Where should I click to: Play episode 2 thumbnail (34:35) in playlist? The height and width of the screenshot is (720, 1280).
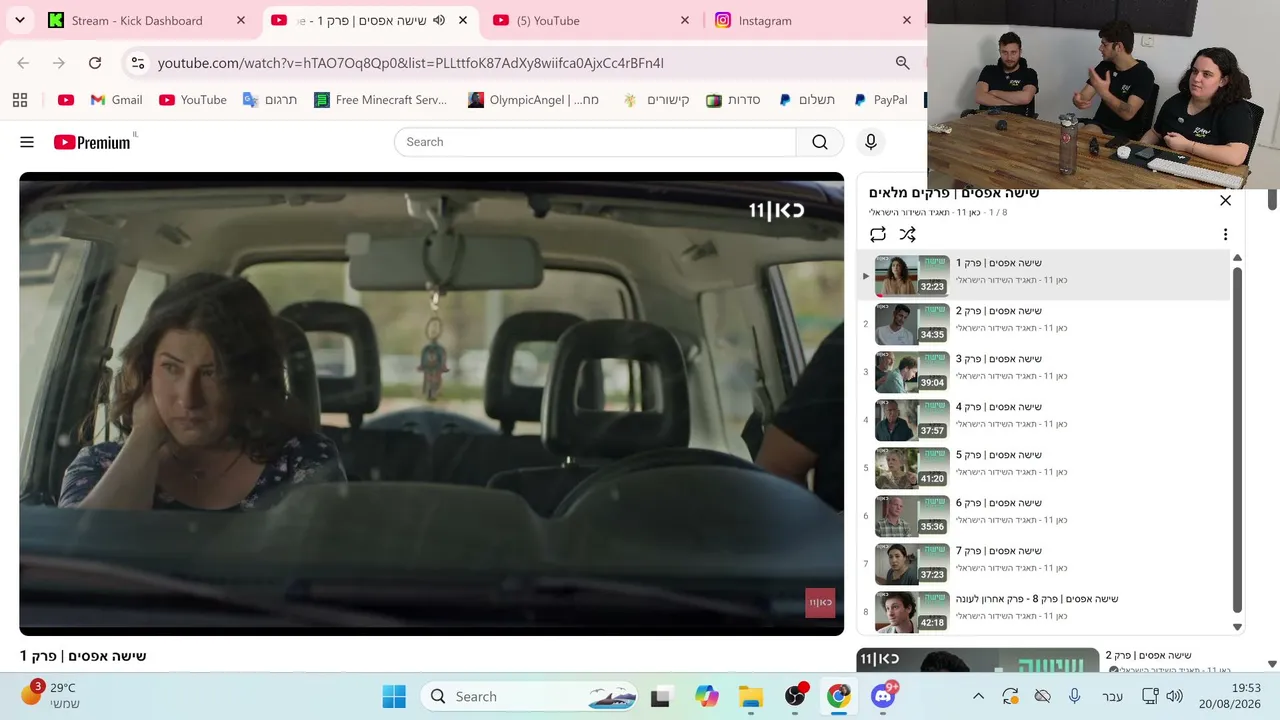911,324
